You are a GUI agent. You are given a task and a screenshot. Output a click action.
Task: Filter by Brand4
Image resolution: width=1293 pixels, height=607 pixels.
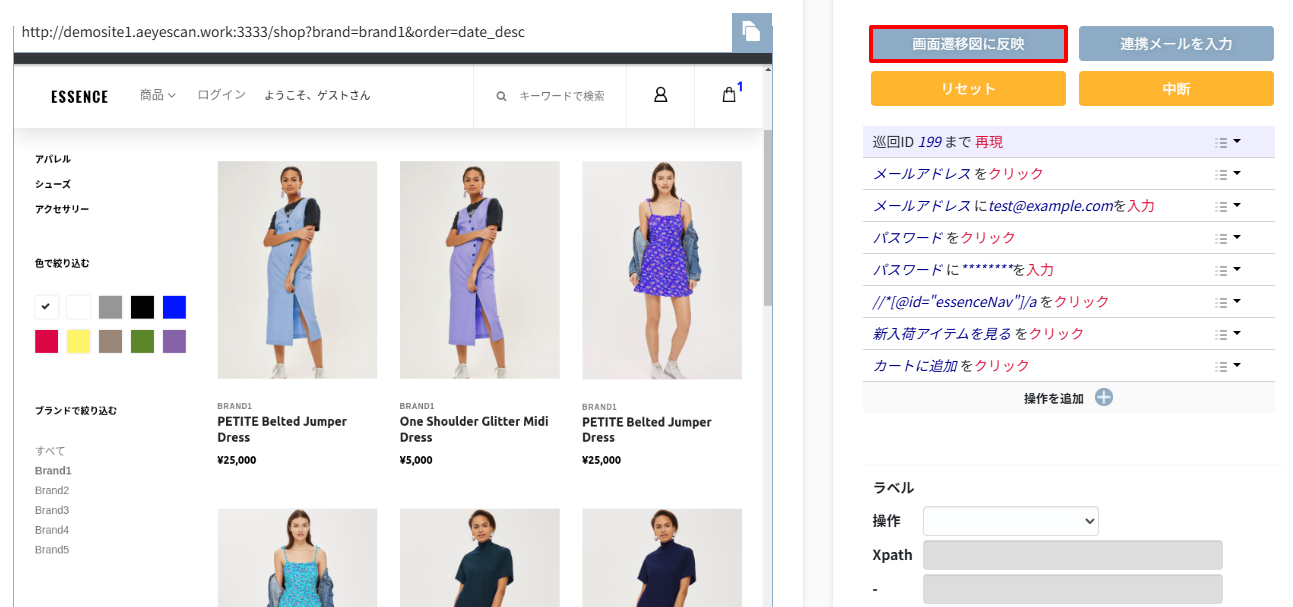coord(52,530)
